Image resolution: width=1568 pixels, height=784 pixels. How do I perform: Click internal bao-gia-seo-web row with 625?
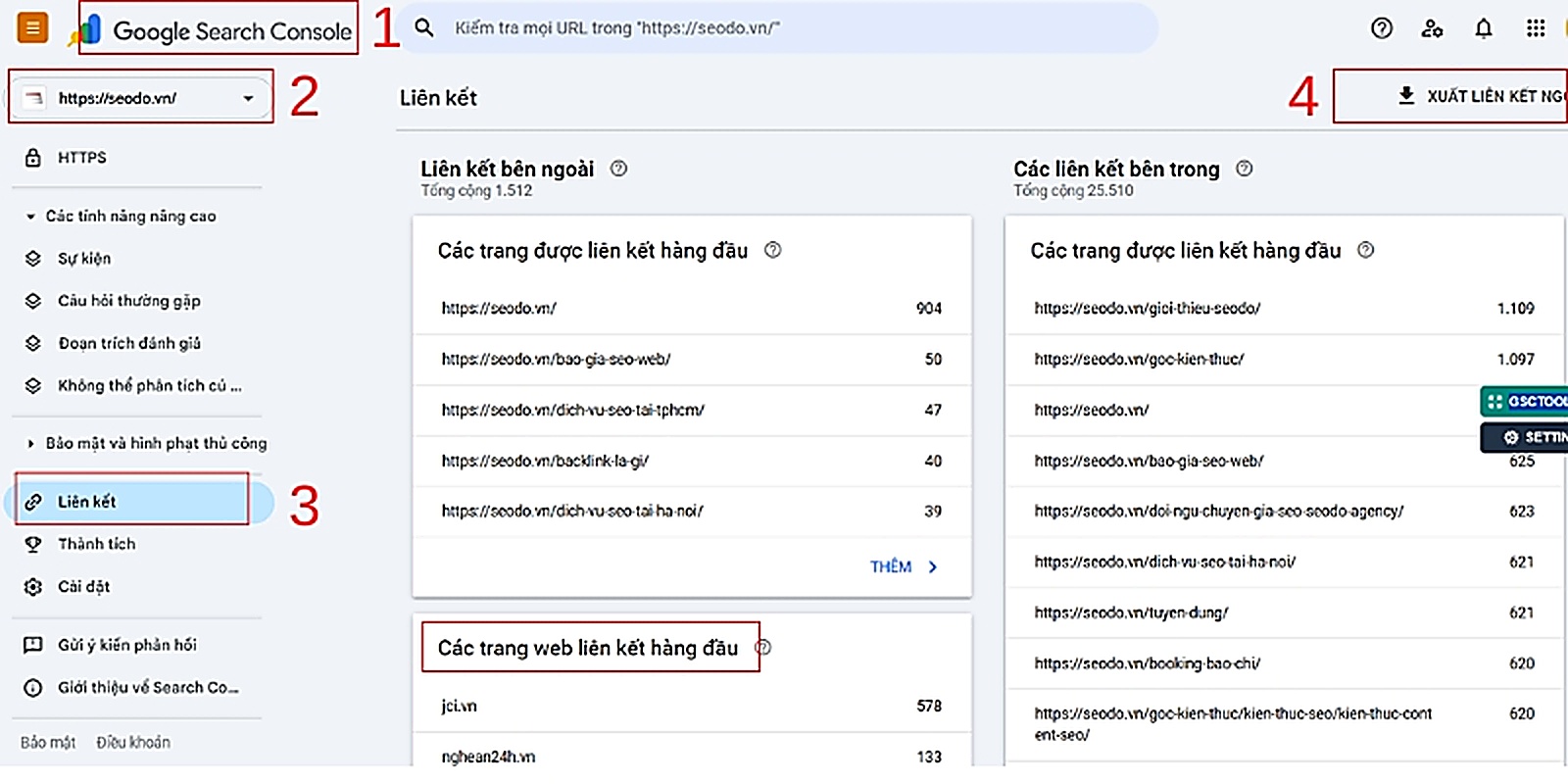[x=1285, y=462]
